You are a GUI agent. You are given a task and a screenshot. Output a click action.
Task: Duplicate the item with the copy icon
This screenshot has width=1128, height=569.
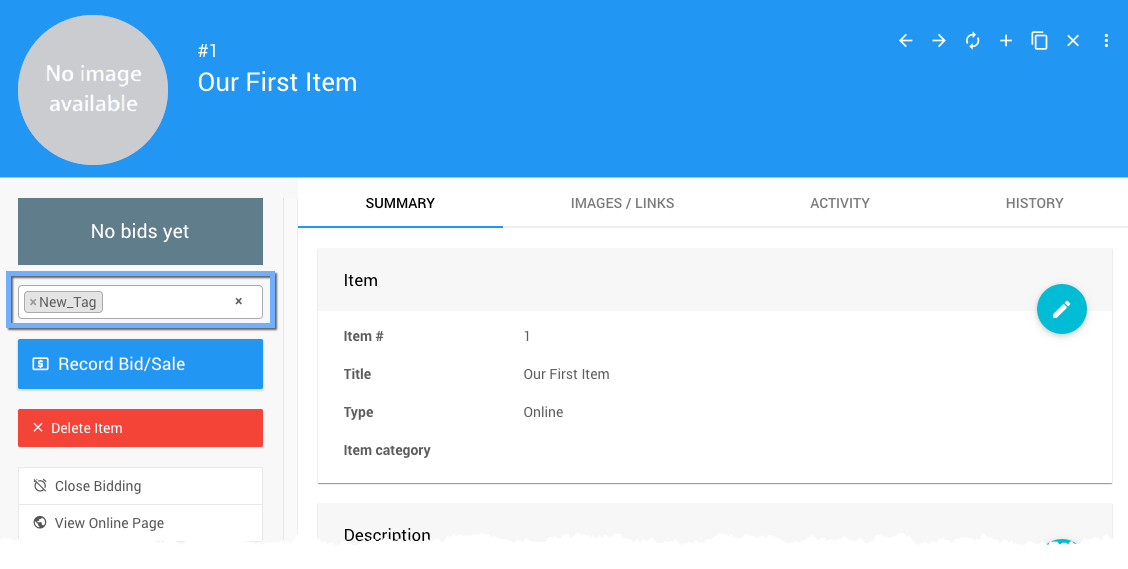tap(1040, 41)
